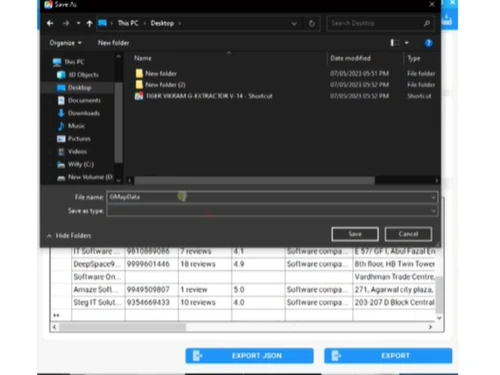Sort by Type column header
The width and height of the screenshot is (500, 375).
[414, 58]
